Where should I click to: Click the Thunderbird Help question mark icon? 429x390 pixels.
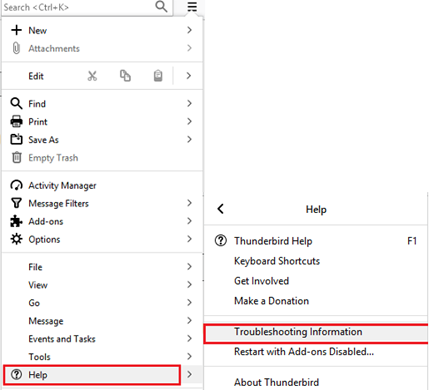coord(221,240)
